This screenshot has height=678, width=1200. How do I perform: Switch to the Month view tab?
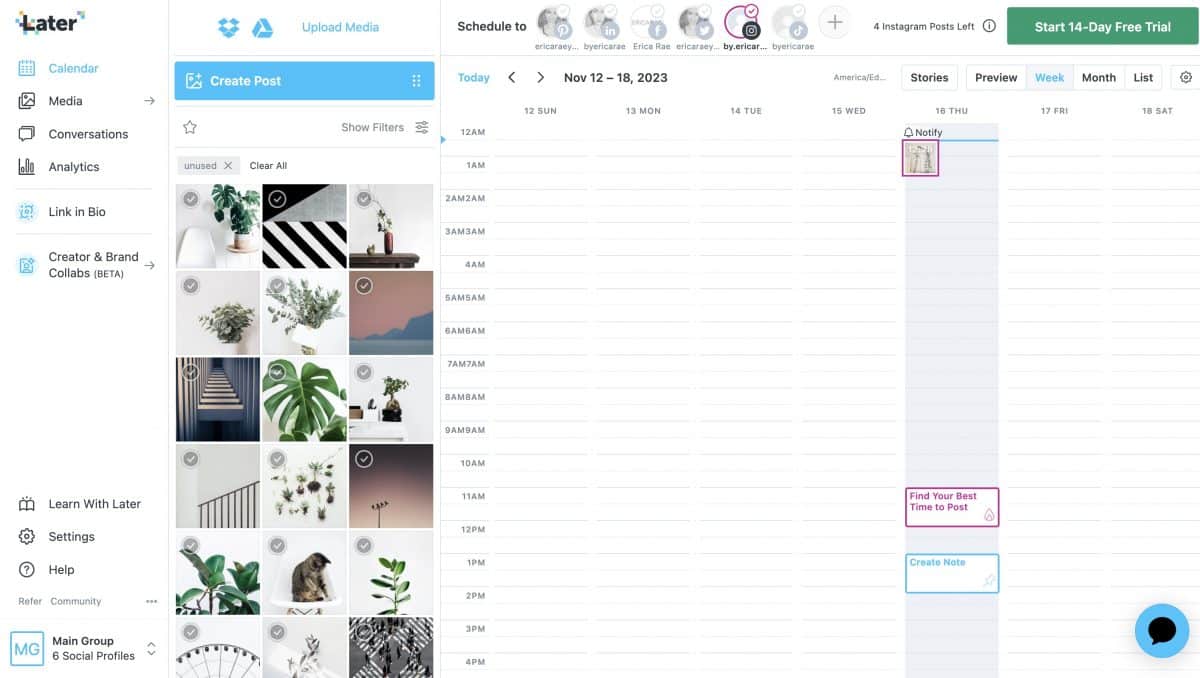coord(1098,77)
